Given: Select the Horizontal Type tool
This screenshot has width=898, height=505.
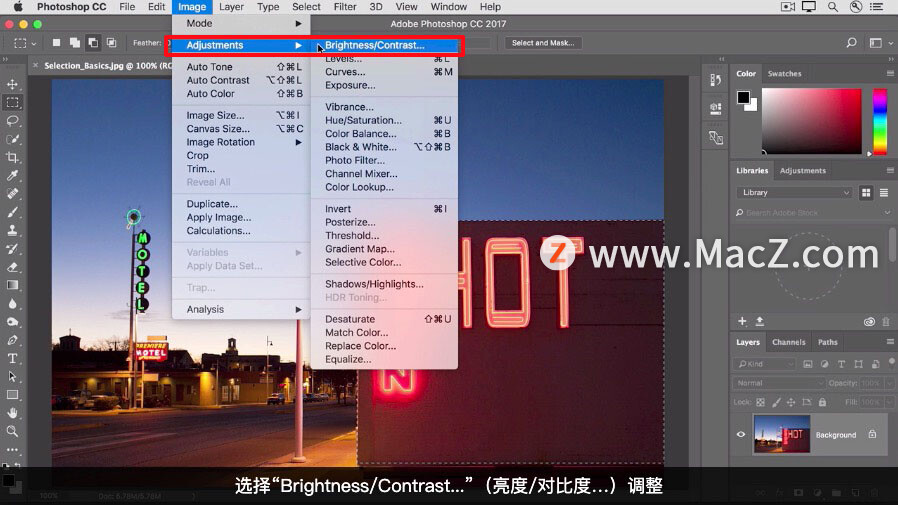Looking at the screenshot, I should pos(12,358).
